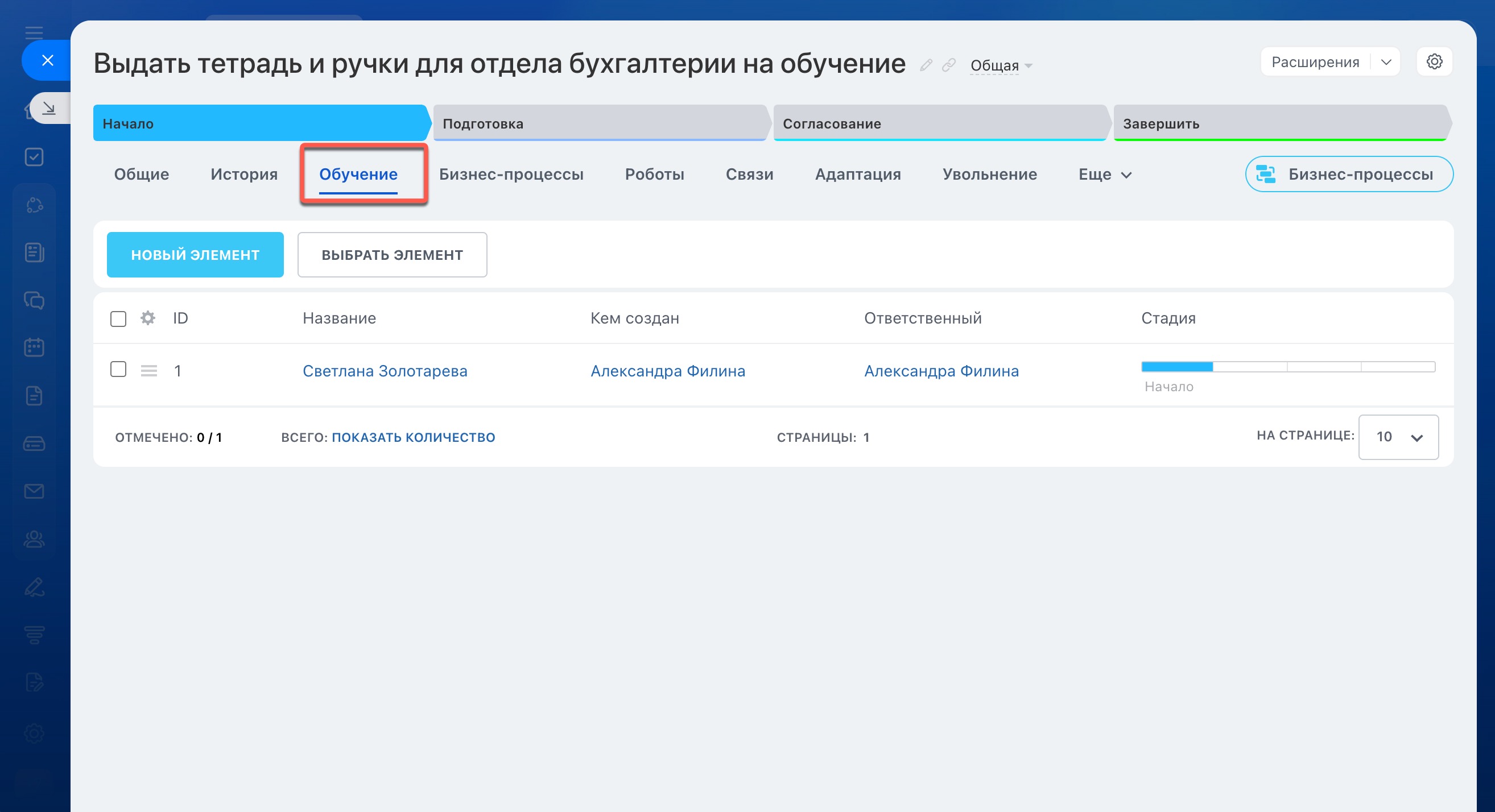Viewport: 1495px width, 812px height.
Task: Click the row actions hamburger icon
Action: 149,371
